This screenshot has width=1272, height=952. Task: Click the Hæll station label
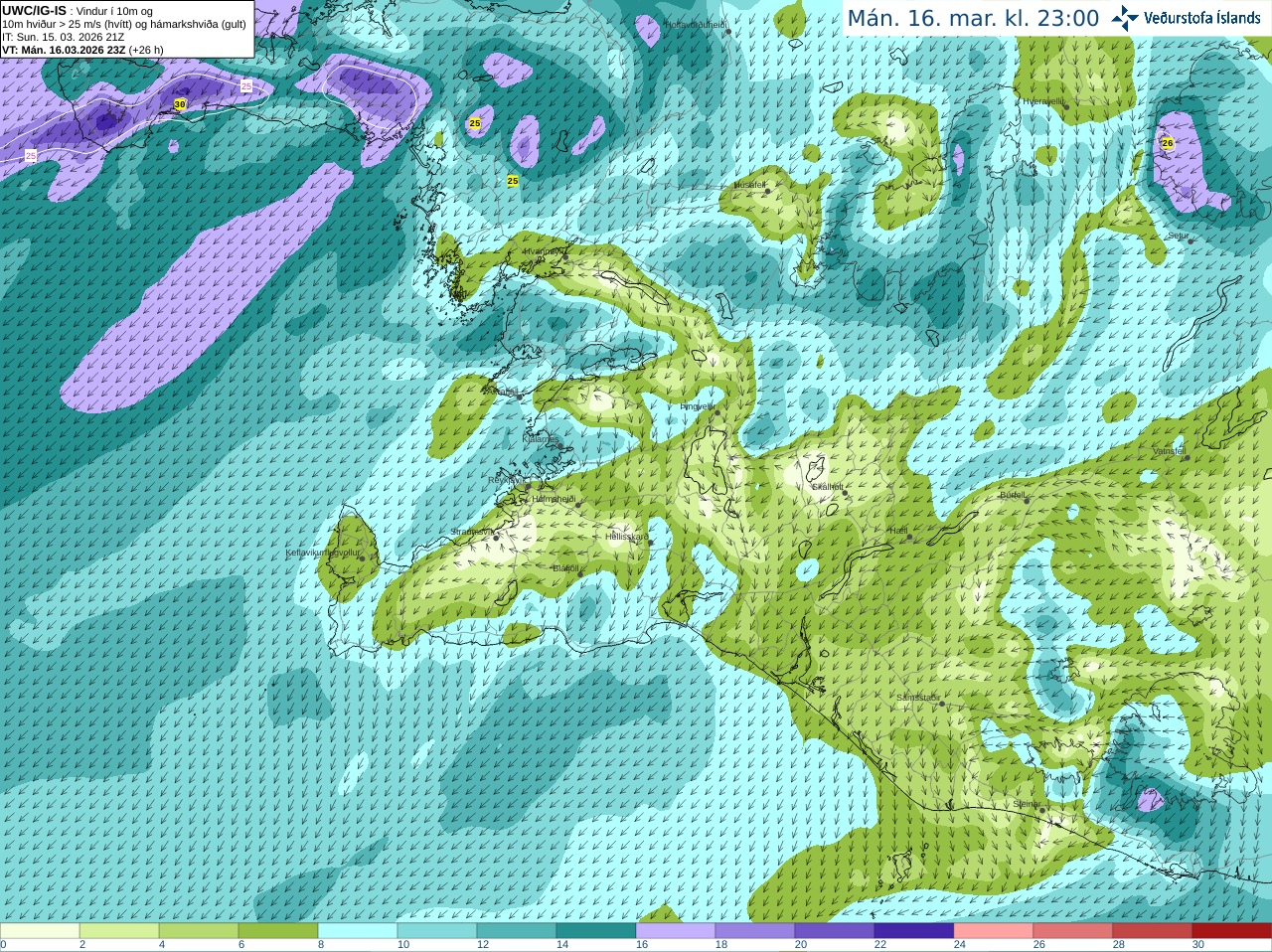898,532
